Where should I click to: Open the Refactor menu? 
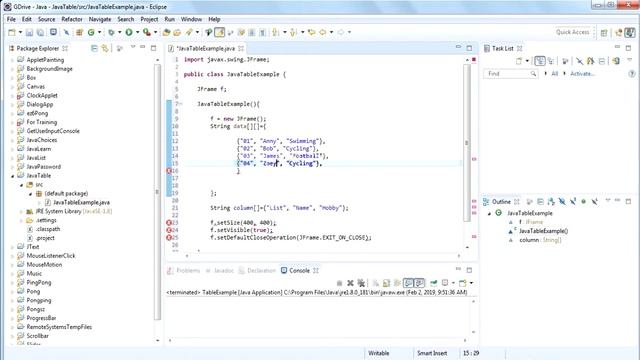[x=72, y=19]
